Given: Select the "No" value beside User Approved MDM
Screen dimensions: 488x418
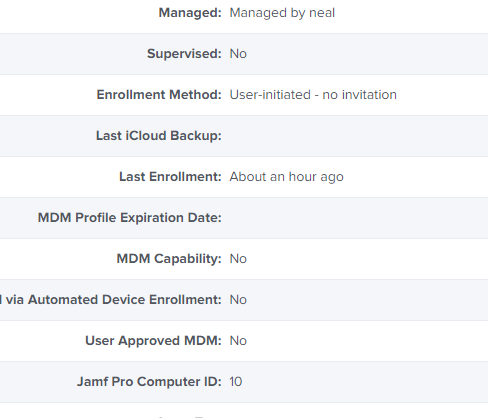Looking at the screenshot, I should click(x=238, y=341).
